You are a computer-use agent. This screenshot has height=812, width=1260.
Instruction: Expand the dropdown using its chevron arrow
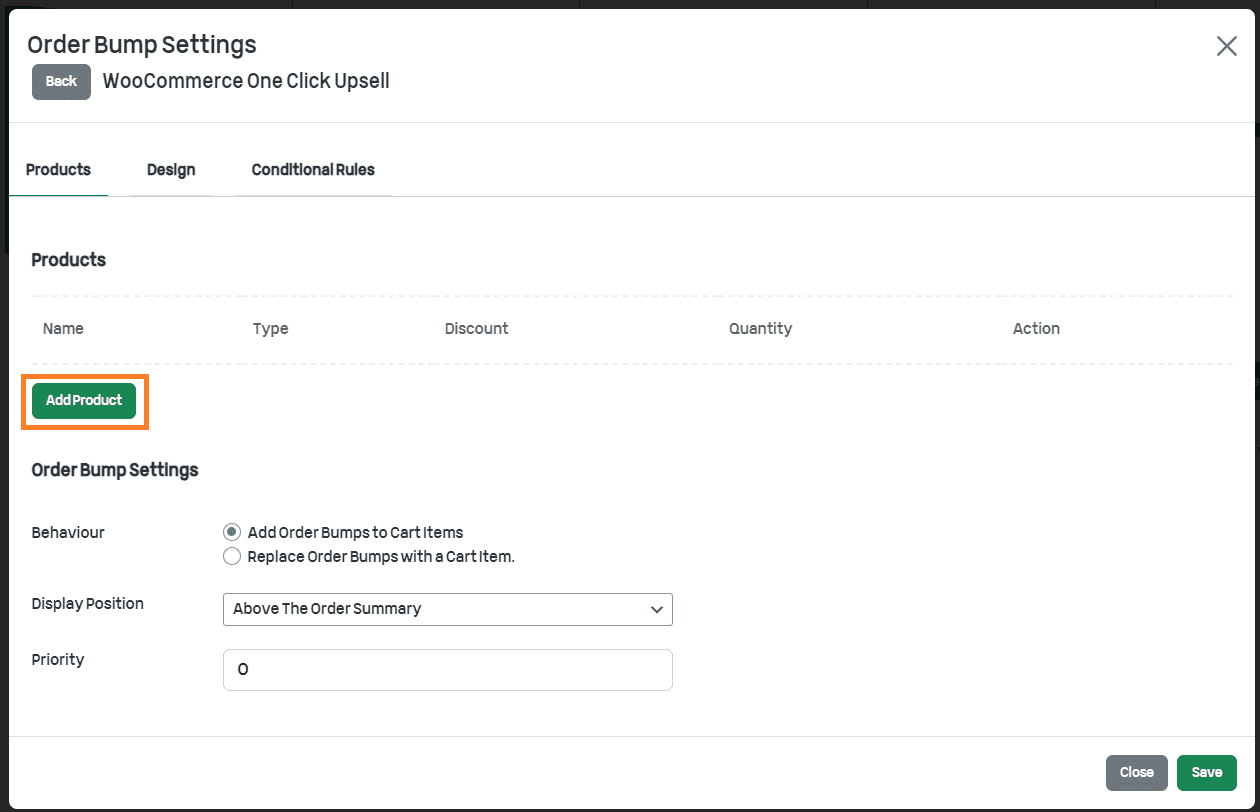(656, 609)
